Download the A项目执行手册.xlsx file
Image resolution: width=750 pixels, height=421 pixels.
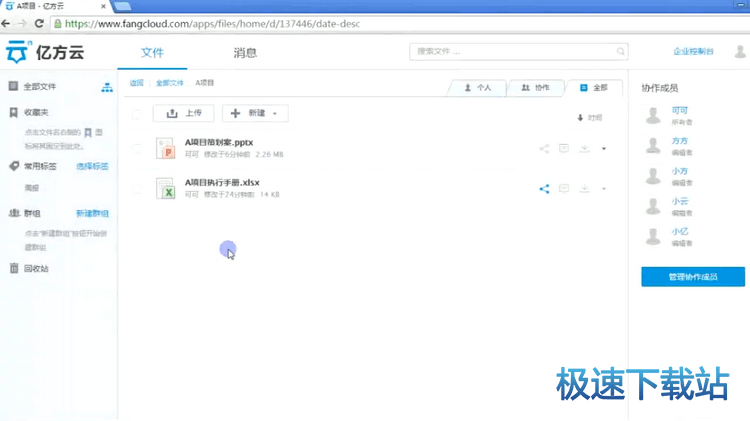[584, 188]
